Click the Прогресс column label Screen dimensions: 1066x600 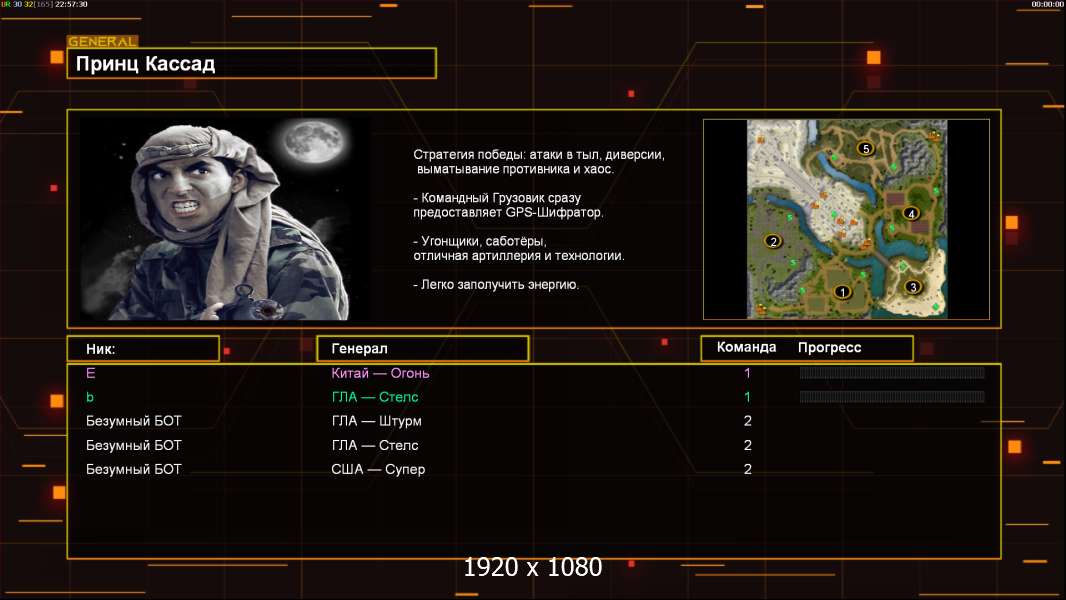(829, 348)
